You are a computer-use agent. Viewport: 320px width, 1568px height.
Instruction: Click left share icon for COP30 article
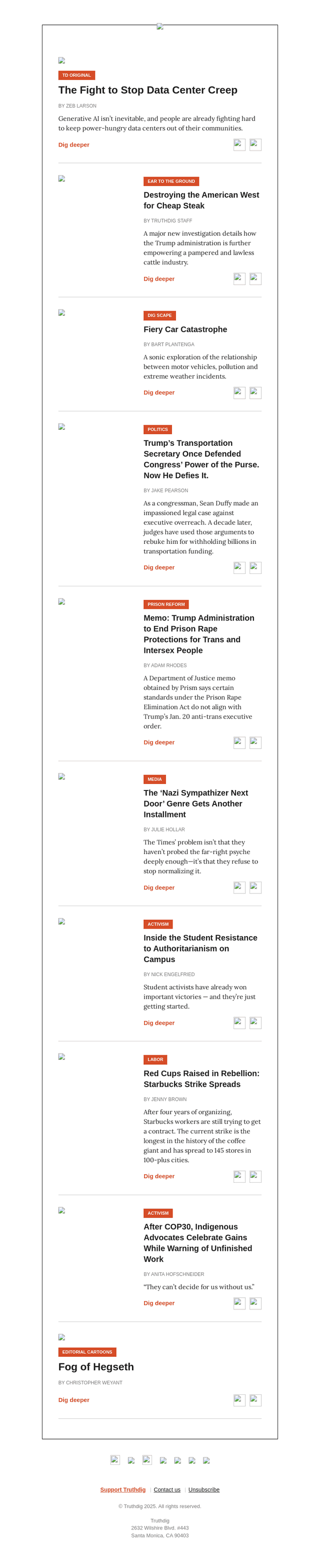[239, 1303]
